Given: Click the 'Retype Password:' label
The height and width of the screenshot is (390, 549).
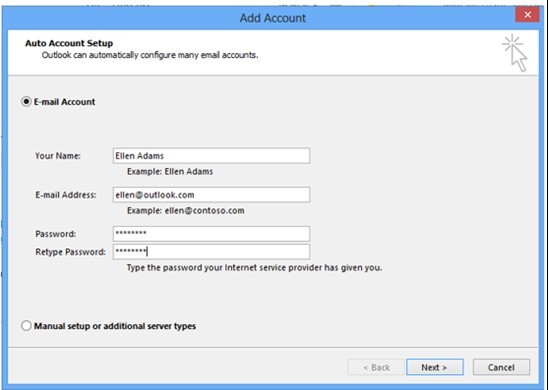Looking at the screenshot, I should (x=70, y=252).
